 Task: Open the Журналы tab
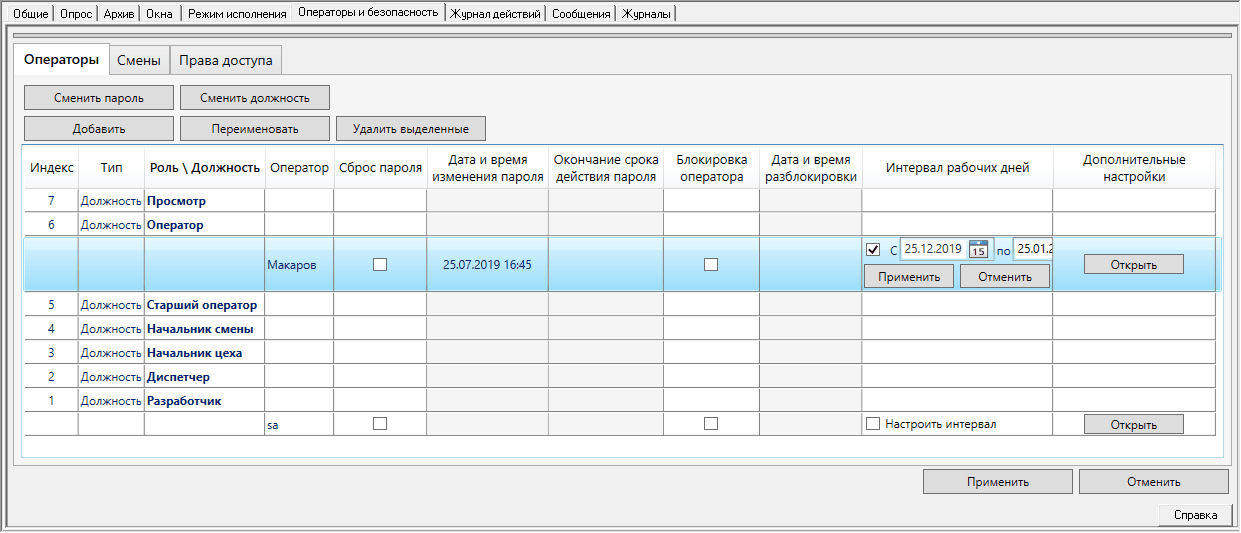(x=646, y=14)
